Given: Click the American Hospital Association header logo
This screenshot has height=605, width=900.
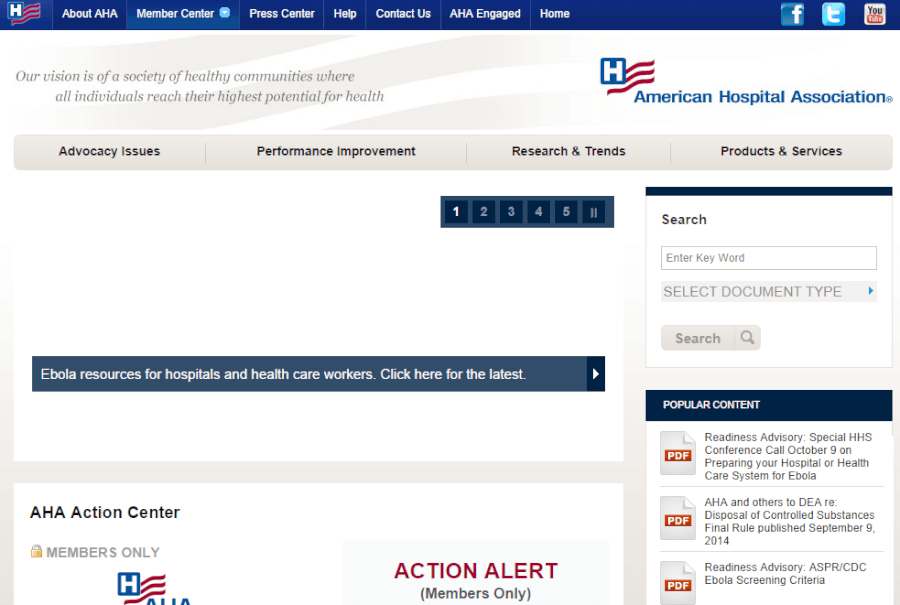Looking at the screenshot, I should [x=746, y=82].
